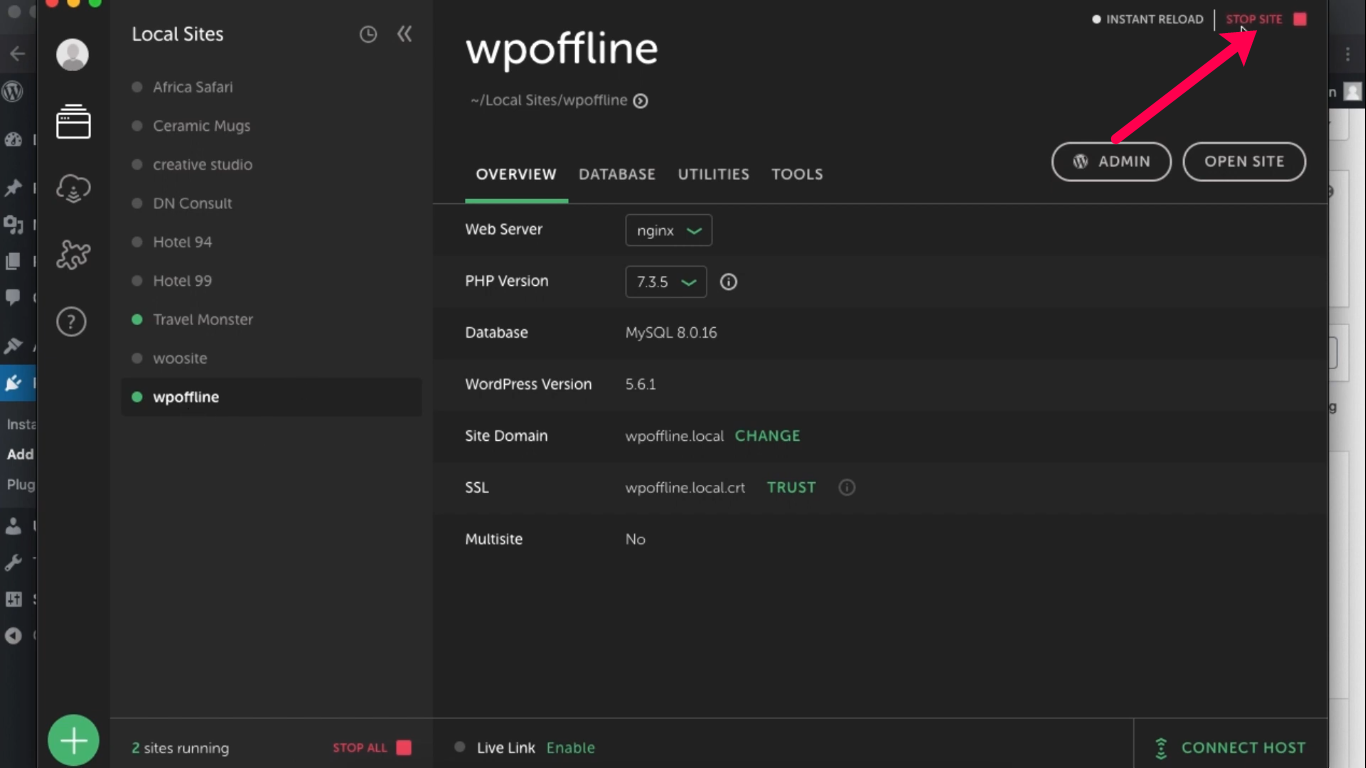
Task: Open the Settings icon in WordPress admin
Action: point(13,599)
